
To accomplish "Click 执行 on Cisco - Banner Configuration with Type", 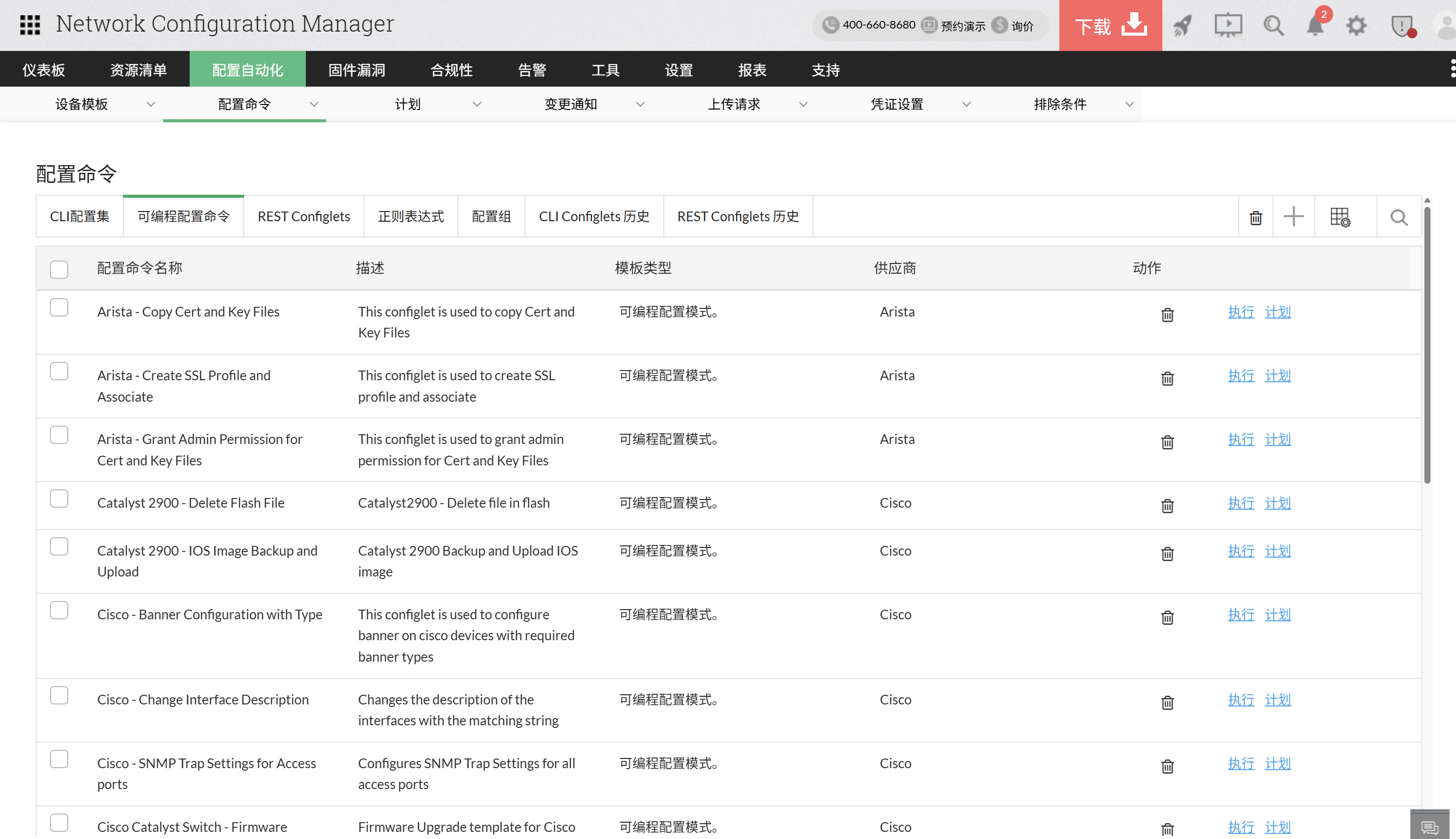I will (x=1241, y=614).
